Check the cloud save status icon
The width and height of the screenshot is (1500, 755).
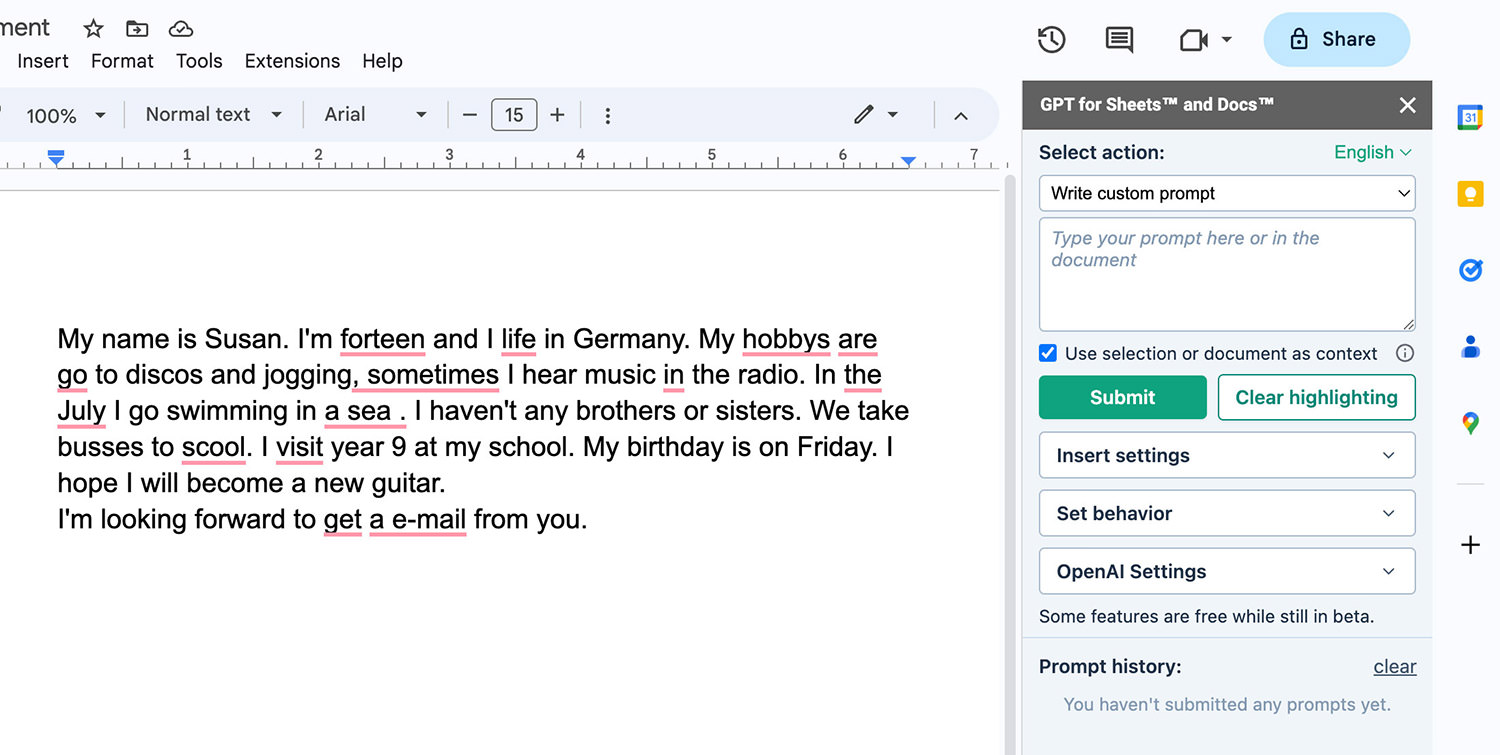[x=180, y=28]
